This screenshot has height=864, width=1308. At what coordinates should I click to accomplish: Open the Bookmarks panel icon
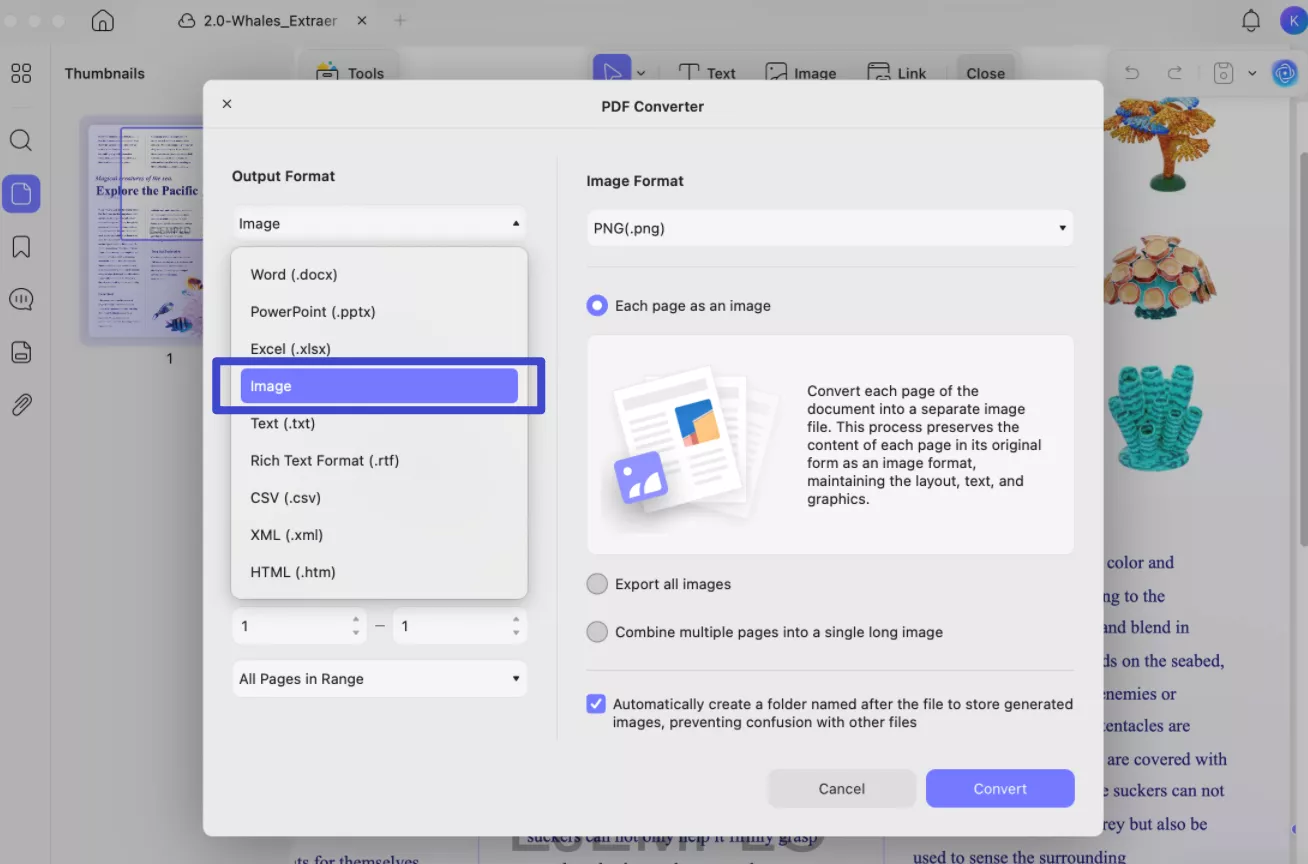(21, 246)
